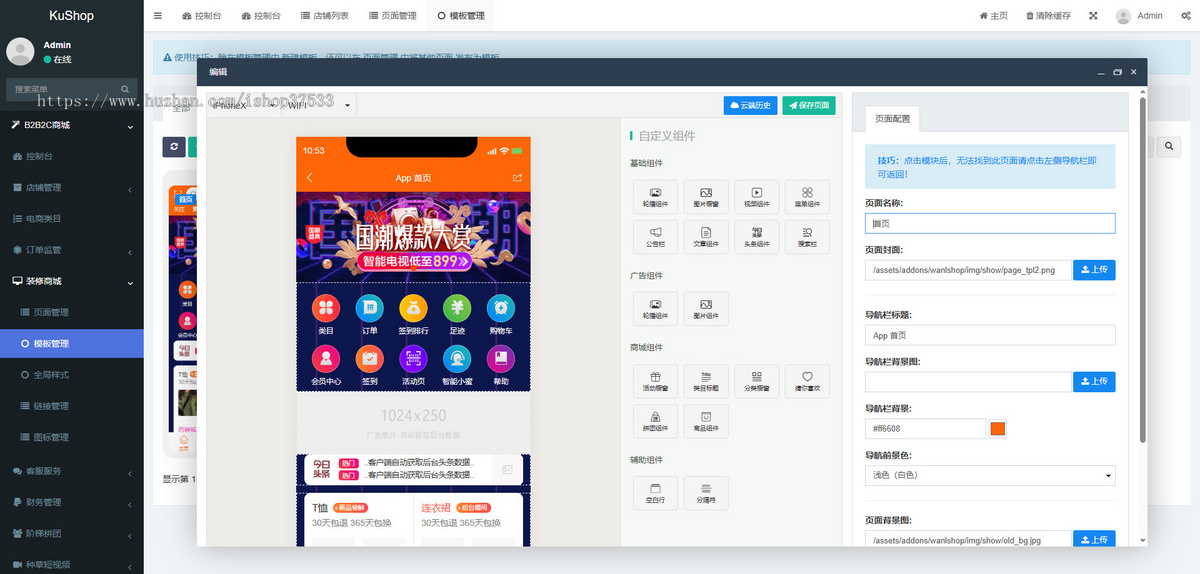
Task: Click 清除缓存 in top header
Action: coord(1048,16)
